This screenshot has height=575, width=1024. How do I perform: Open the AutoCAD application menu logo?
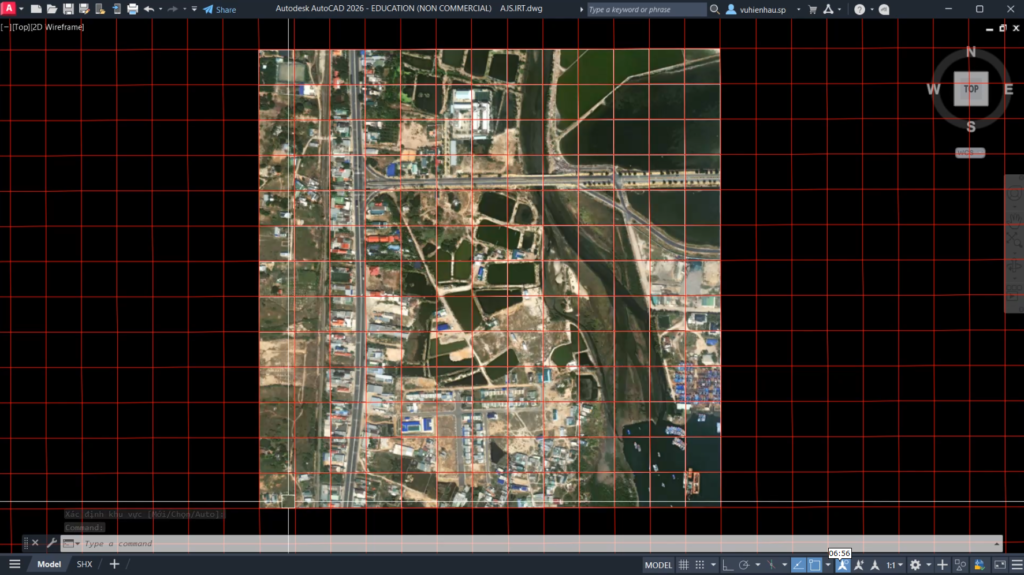click(x=8, y=9)
